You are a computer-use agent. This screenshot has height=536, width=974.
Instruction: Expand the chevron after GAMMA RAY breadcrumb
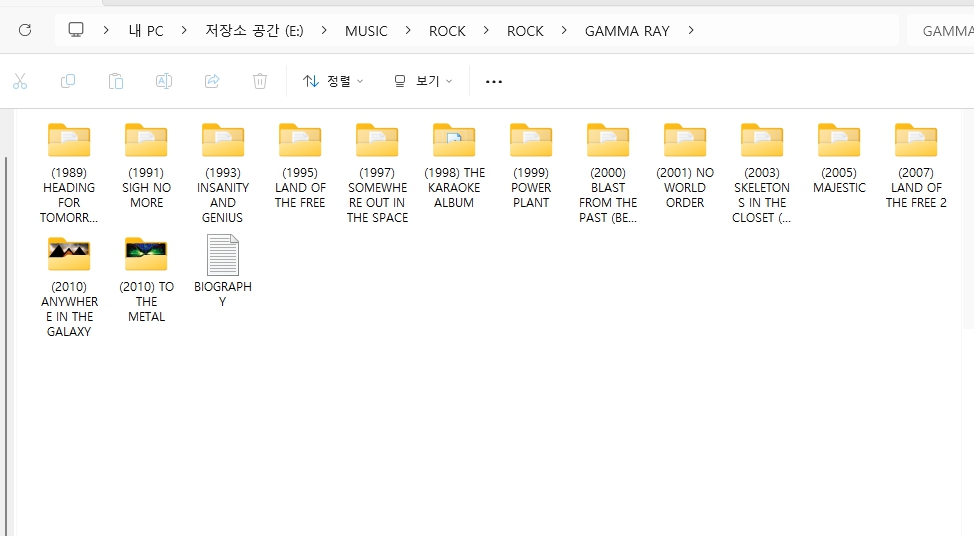(x=691, y=30)
